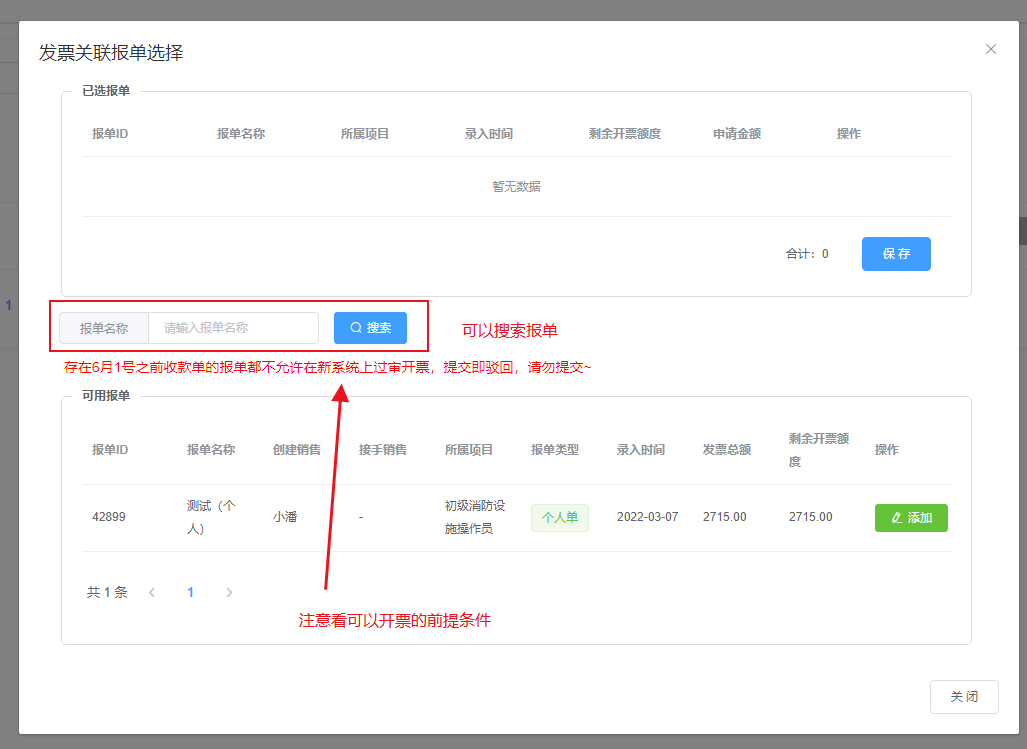Image resolution: width=1027 pixels, height=749 pixels.
Task: Click the 发票总额 column header
Action: pos(726,450)
